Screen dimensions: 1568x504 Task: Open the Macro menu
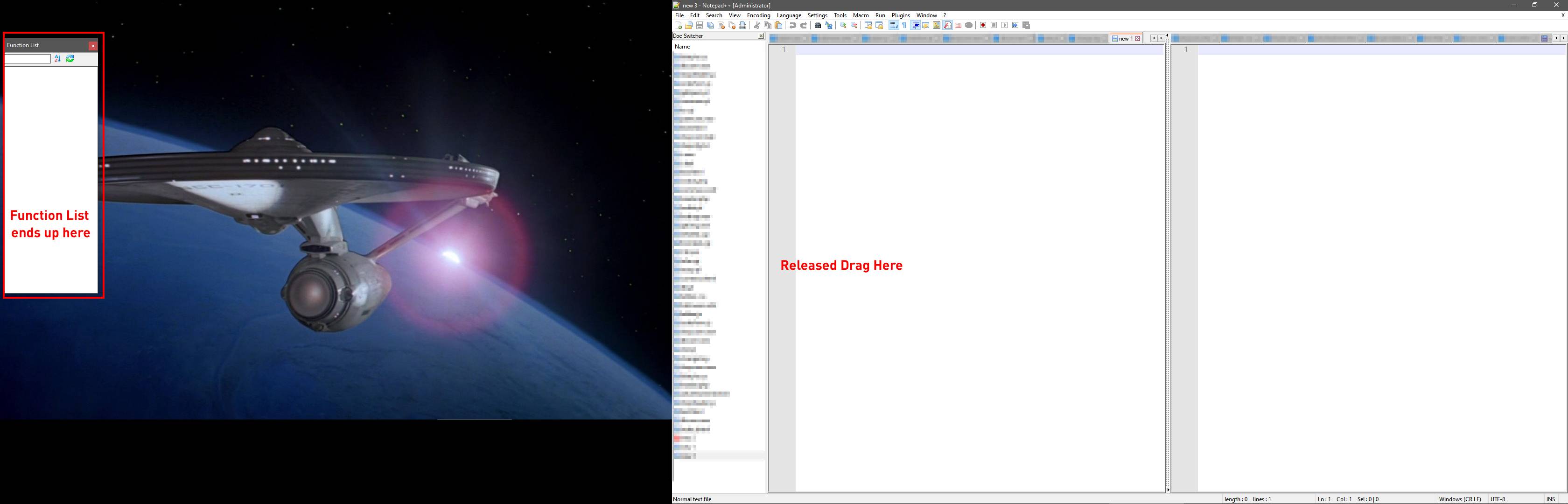(861, 15)
